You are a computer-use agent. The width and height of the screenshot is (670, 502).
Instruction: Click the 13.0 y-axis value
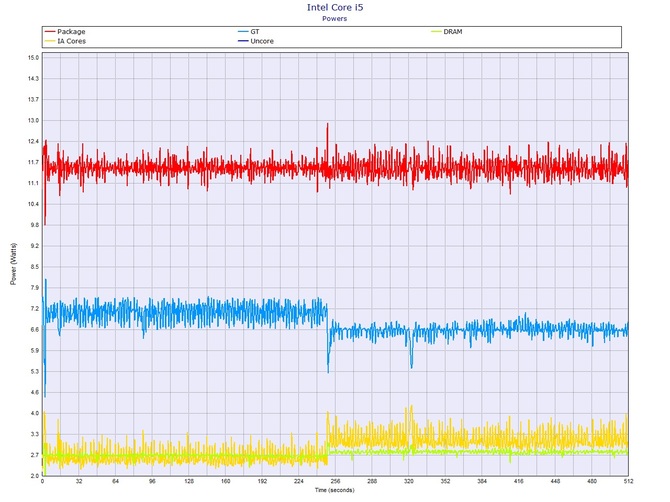pos(34,120)
